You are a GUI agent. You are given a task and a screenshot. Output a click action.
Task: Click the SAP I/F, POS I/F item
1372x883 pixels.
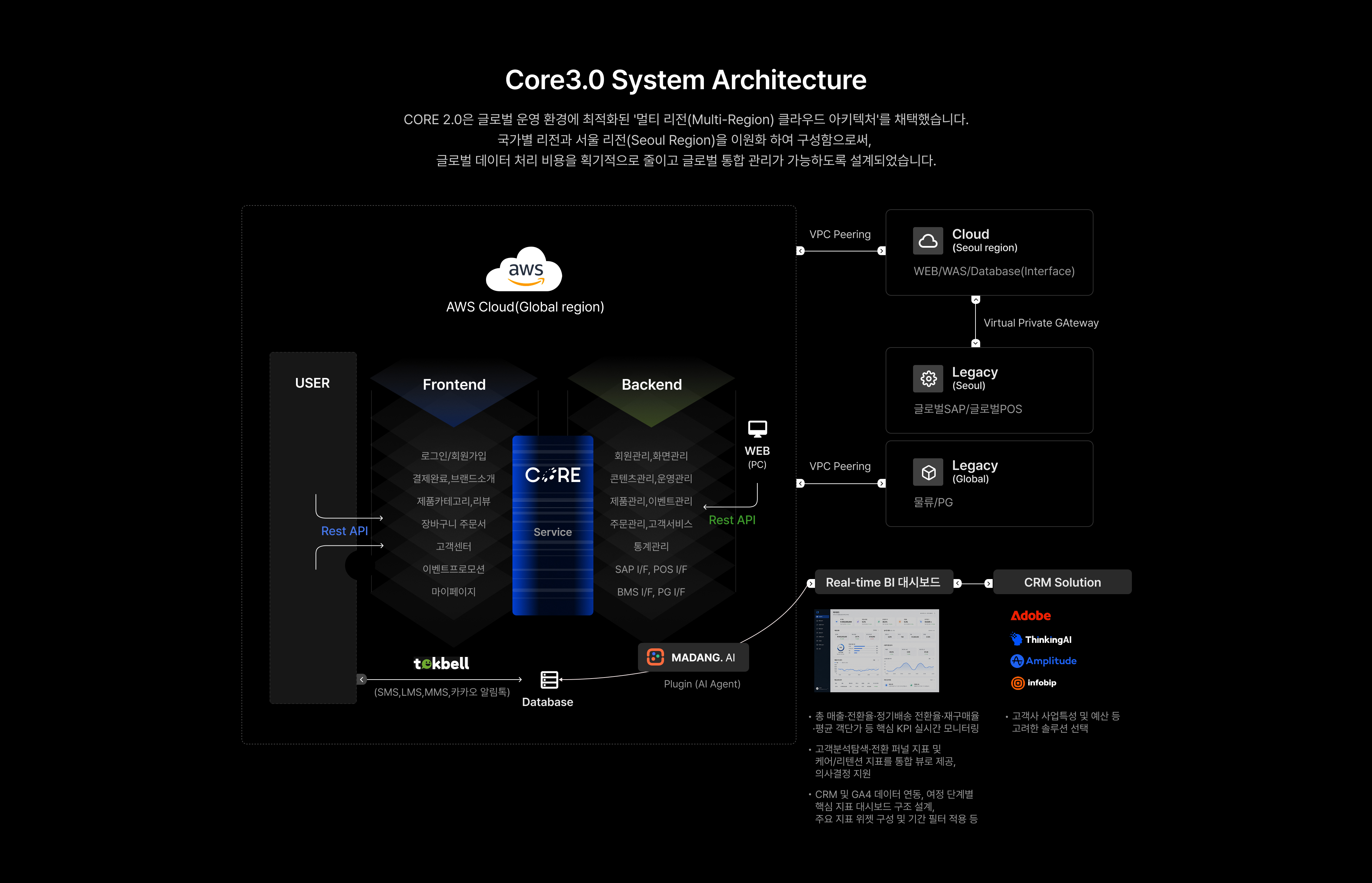point(651,569)
